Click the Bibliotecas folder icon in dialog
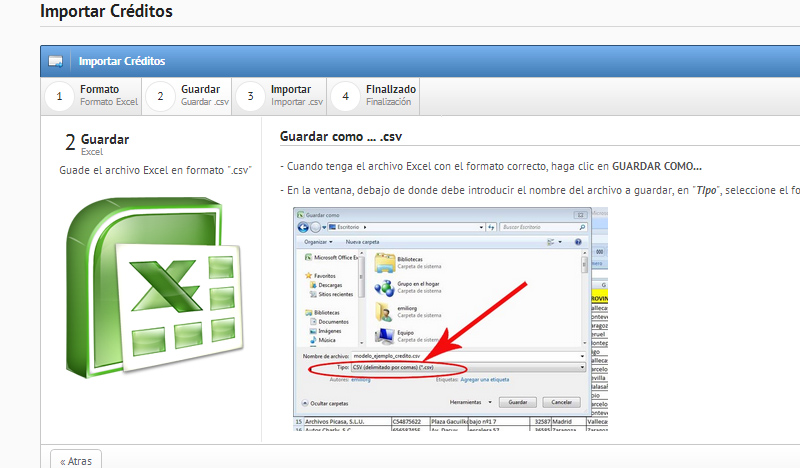 click(x=384, y=263)
